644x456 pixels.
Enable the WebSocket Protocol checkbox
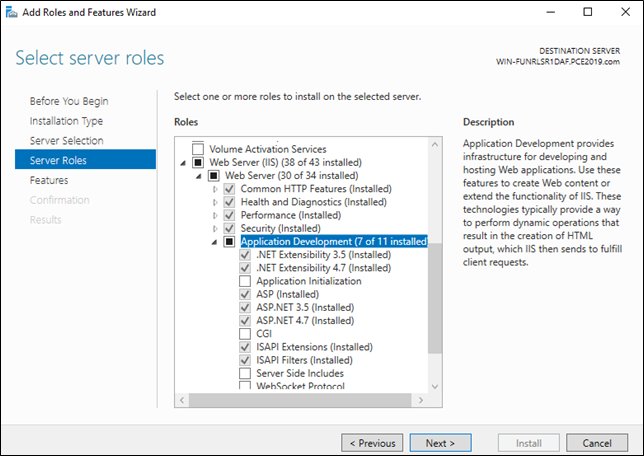pyautogui.click(x=246, y=386)
